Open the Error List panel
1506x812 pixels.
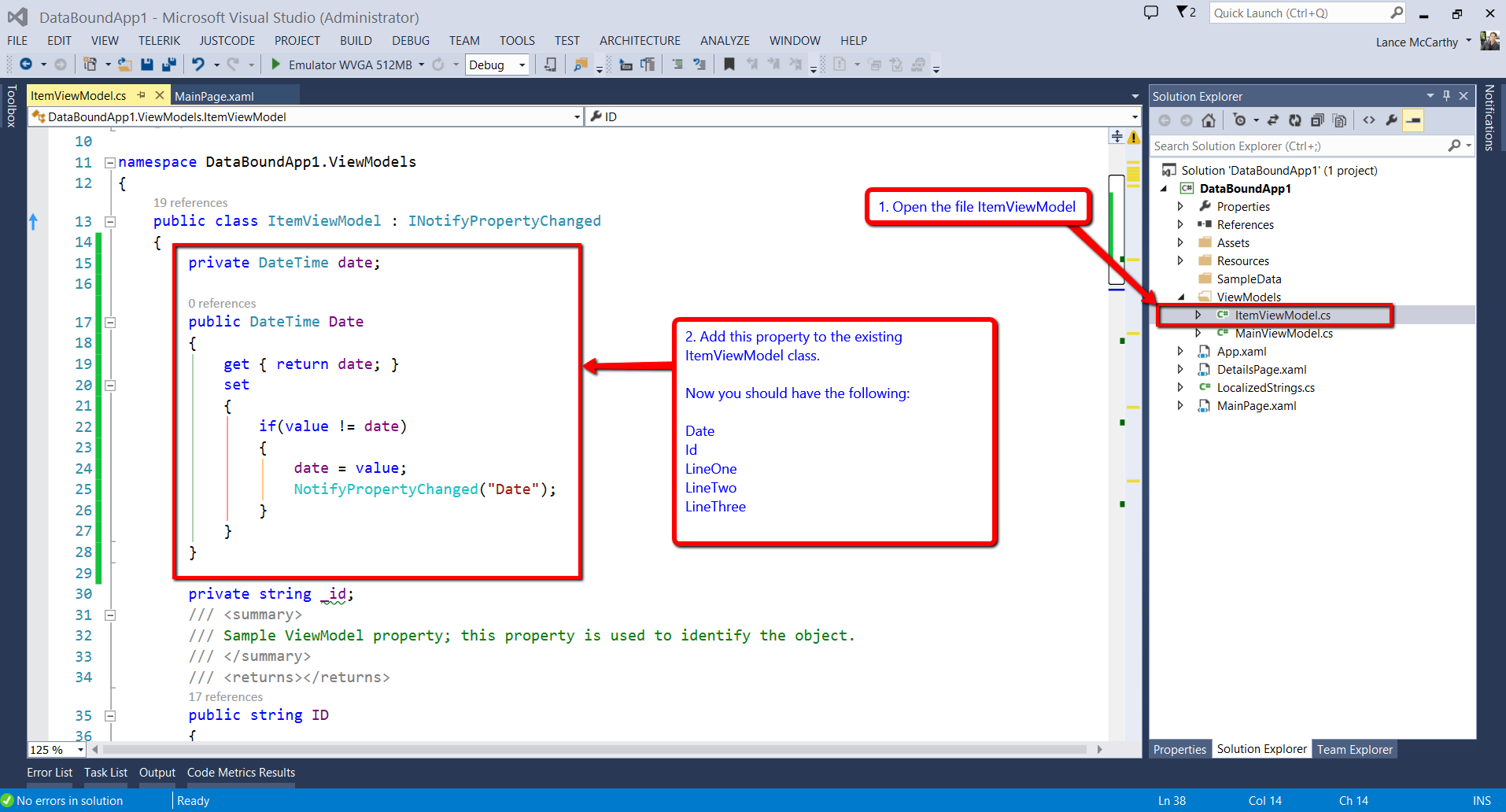click(x=50, y=773)
